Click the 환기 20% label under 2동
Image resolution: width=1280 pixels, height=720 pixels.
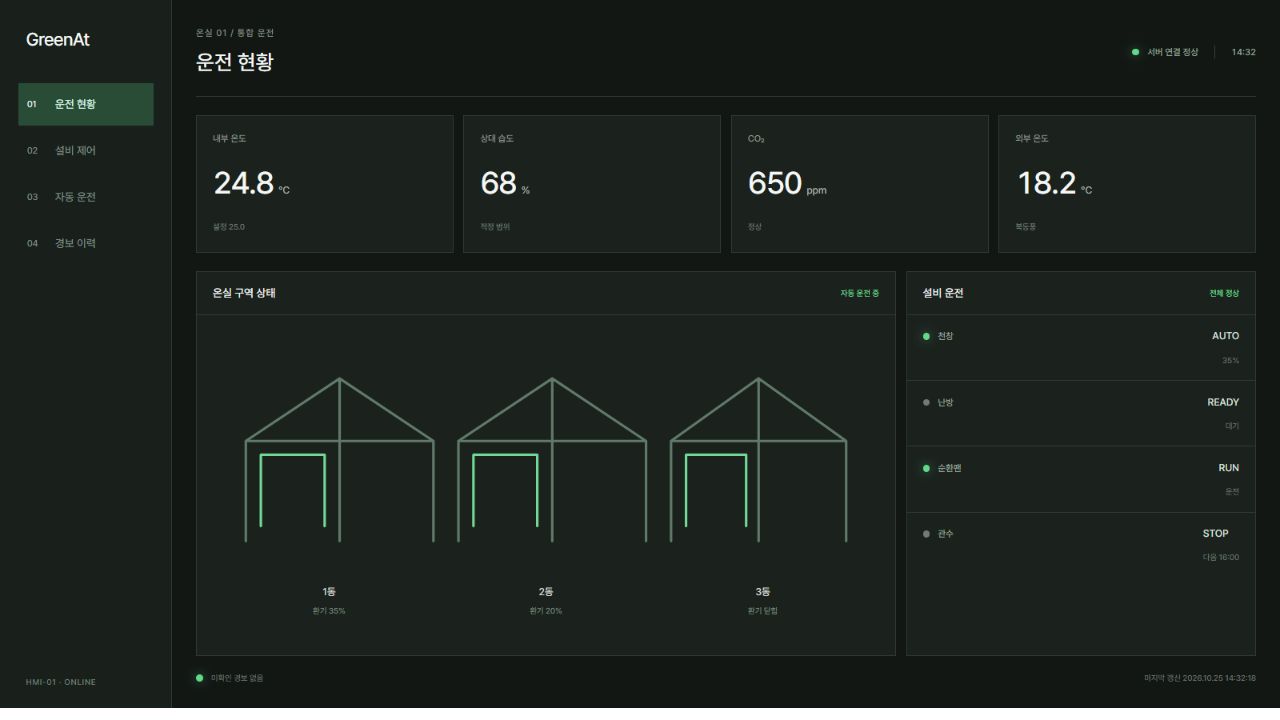point(546,611)
